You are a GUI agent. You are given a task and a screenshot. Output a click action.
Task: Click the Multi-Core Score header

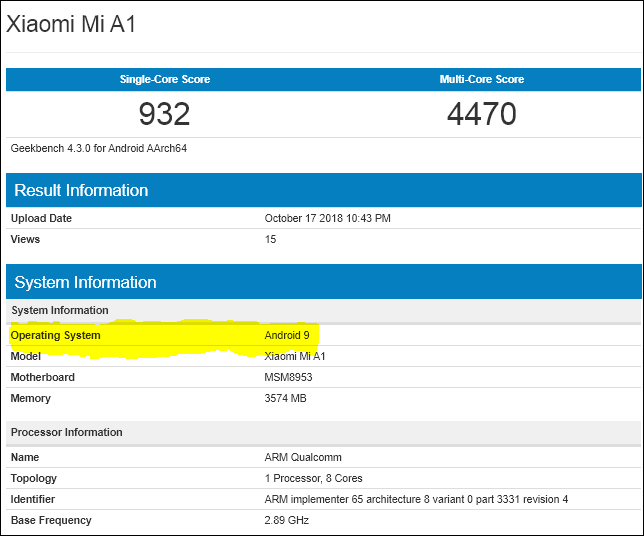pyautogui.click(x=481, y=79)
